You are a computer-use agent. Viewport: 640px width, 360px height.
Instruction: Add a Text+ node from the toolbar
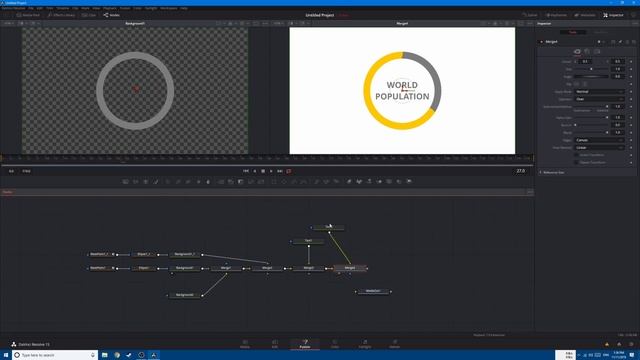[146, 181]
